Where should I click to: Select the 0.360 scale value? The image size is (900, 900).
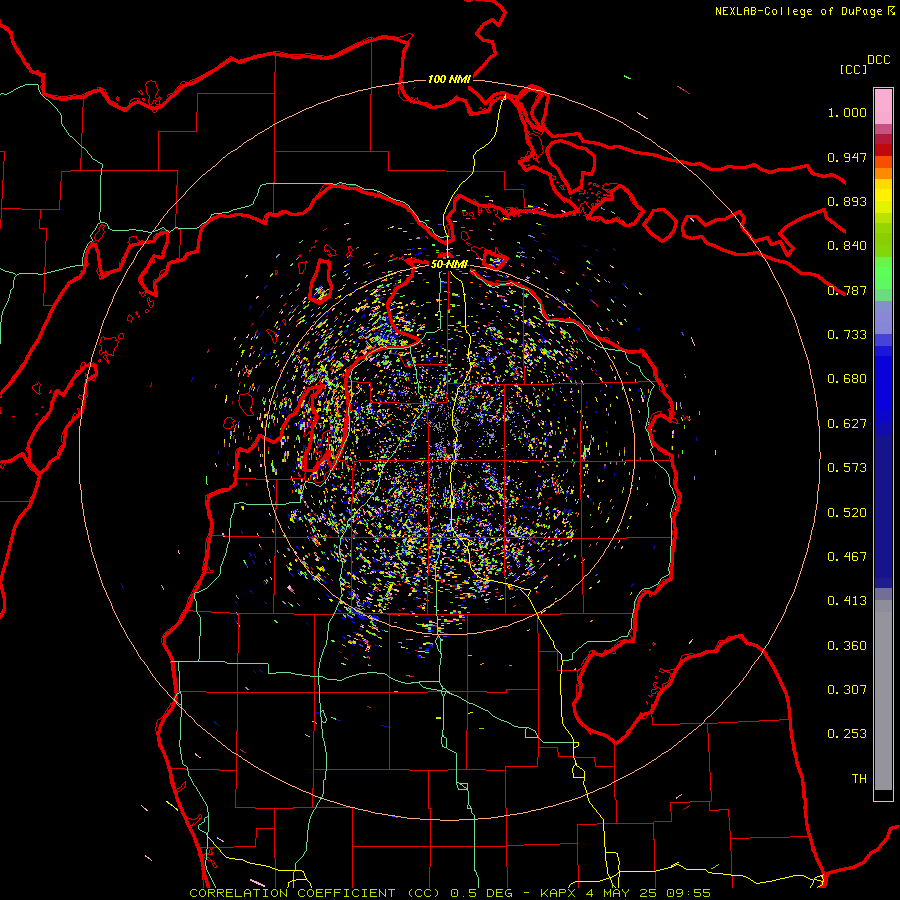[847, 646]
